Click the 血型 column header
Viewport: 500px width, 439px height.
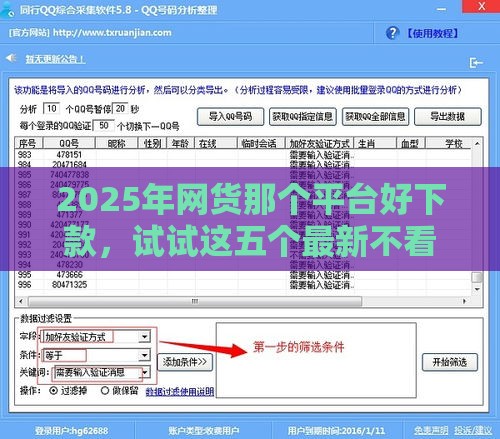tap(411, 143)
